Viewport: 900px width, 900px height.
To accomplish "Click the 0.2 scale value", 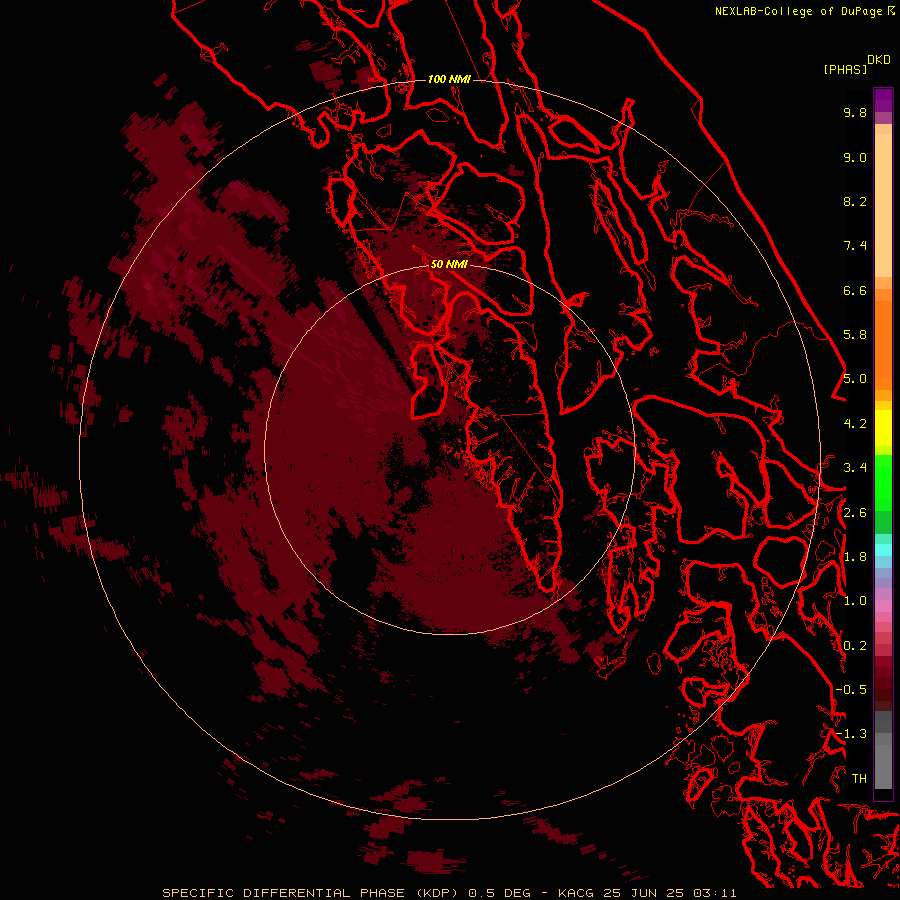I will 855,646.
